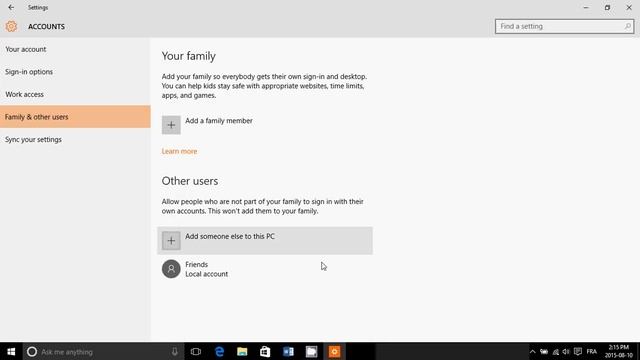Open Task View from the taskbar

point(196,351)
